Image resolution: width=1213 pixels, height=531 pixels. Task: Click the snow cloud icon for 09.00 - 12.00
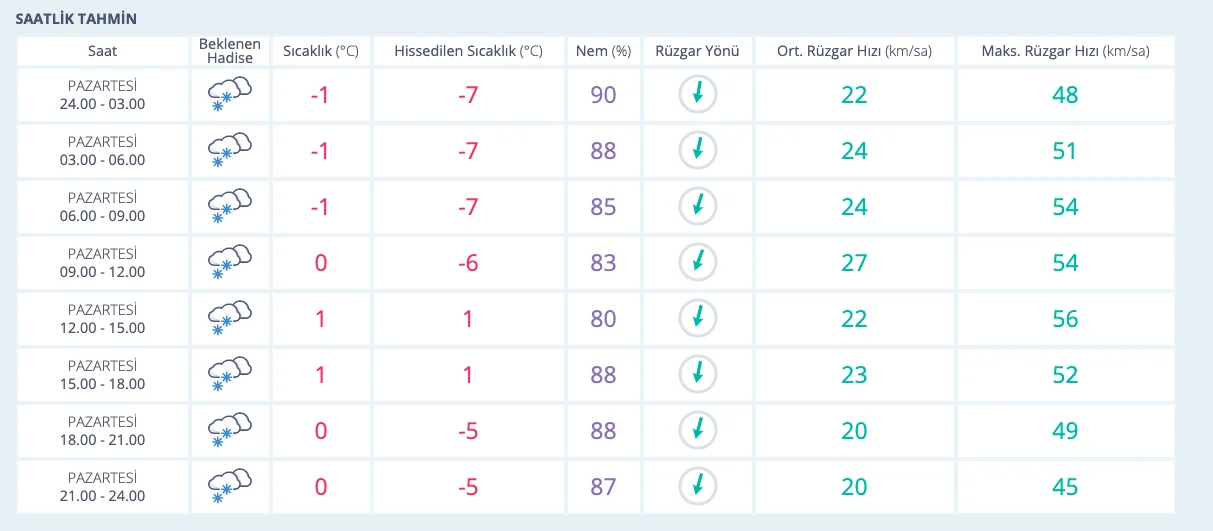(229, 263)
